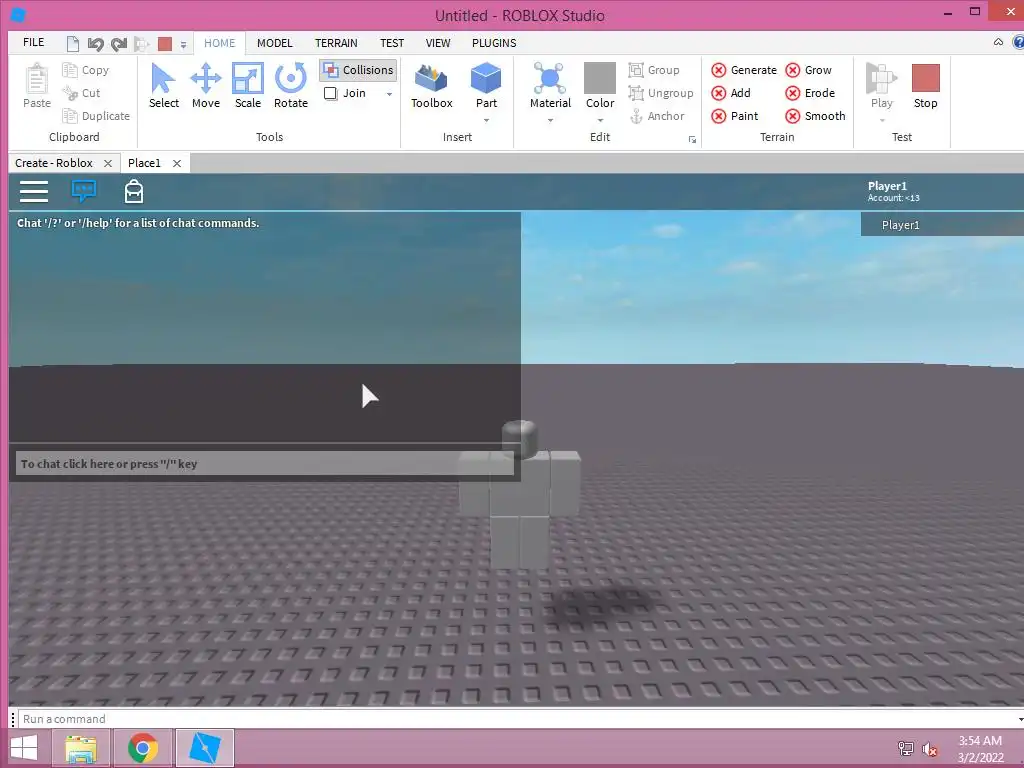Toggle Anchor on selection

(x=657, y=116)
